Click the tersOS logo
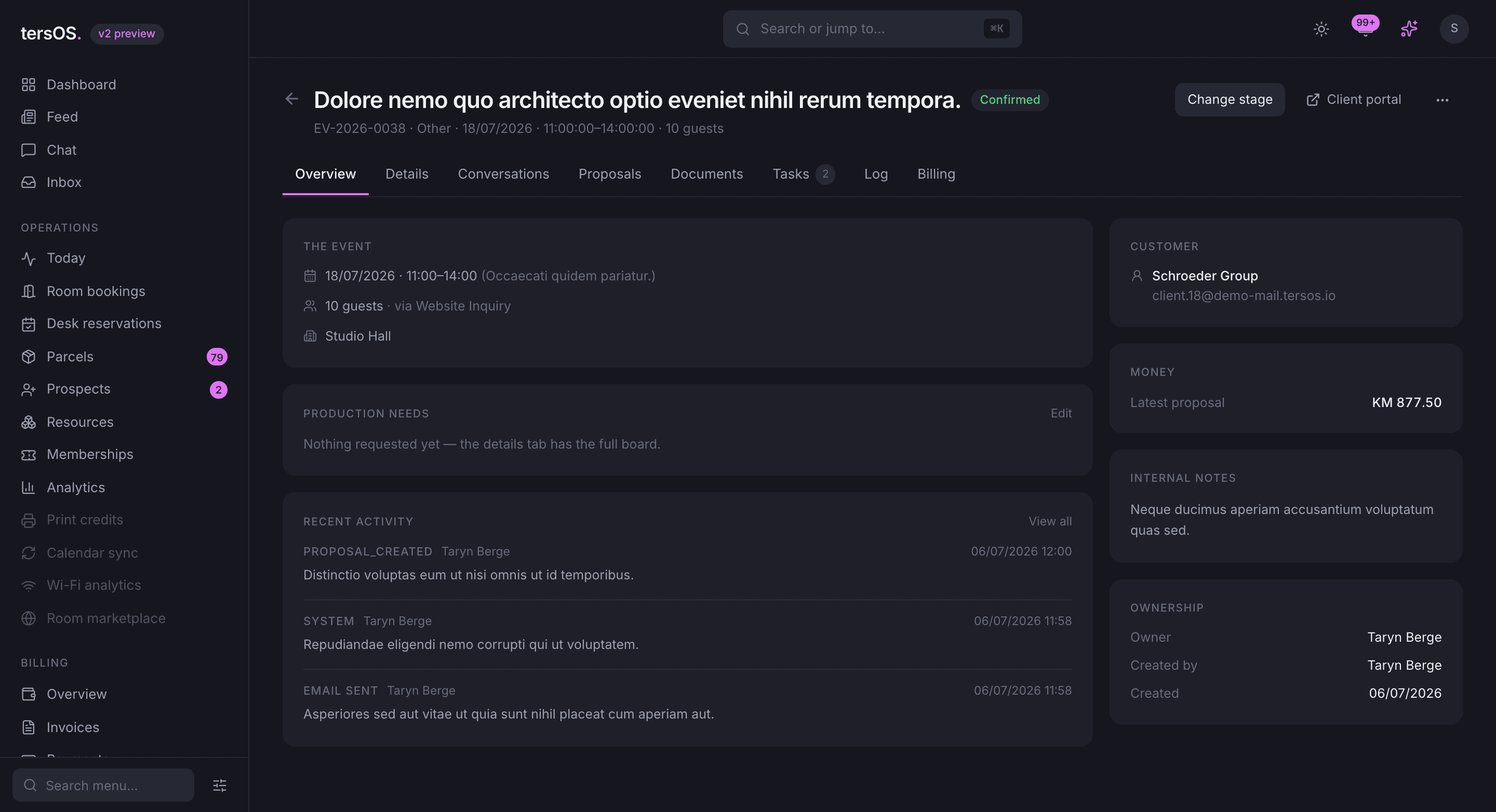Viewport: 1496px width, 812px height. pos(50,34)
